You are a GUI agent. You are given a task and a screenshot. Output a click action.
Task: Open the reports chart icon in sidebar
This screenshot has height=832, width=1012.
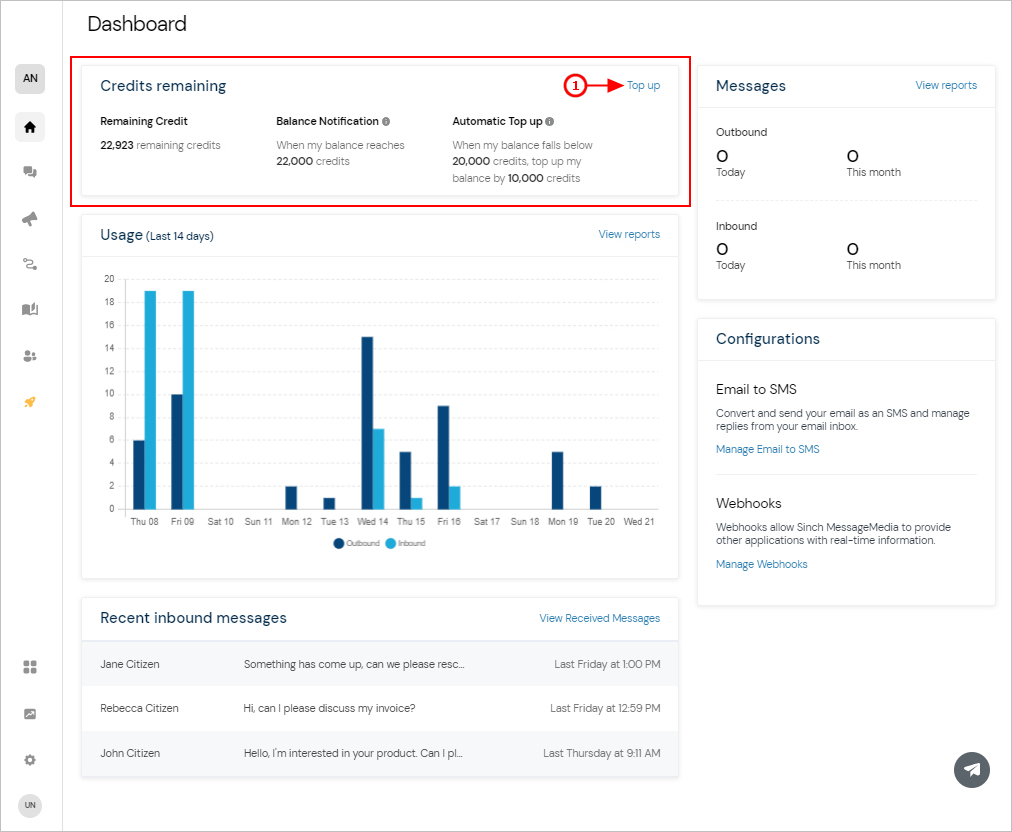(x=30, y=714)
